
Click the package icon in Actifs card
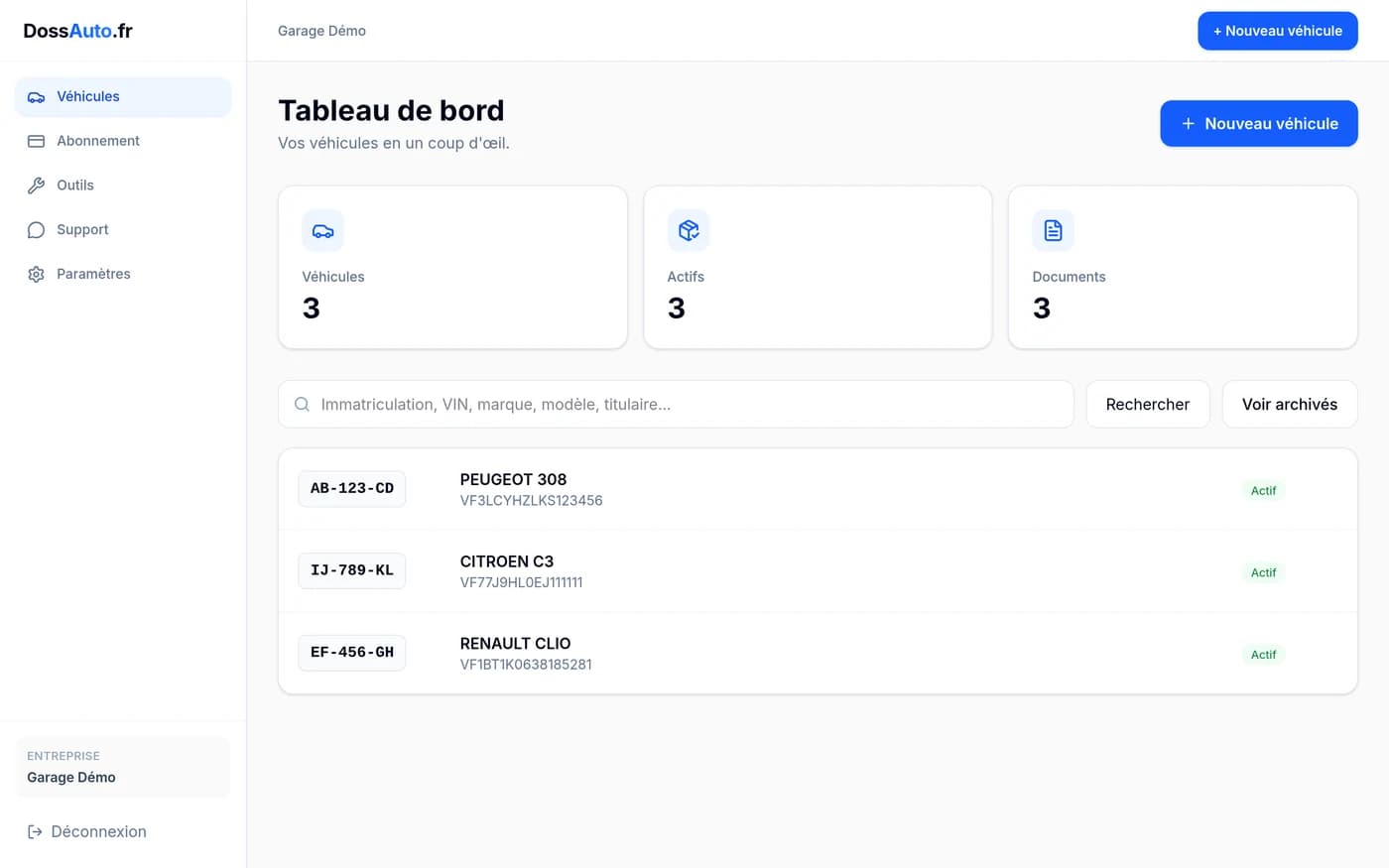[x=688, y=230]
